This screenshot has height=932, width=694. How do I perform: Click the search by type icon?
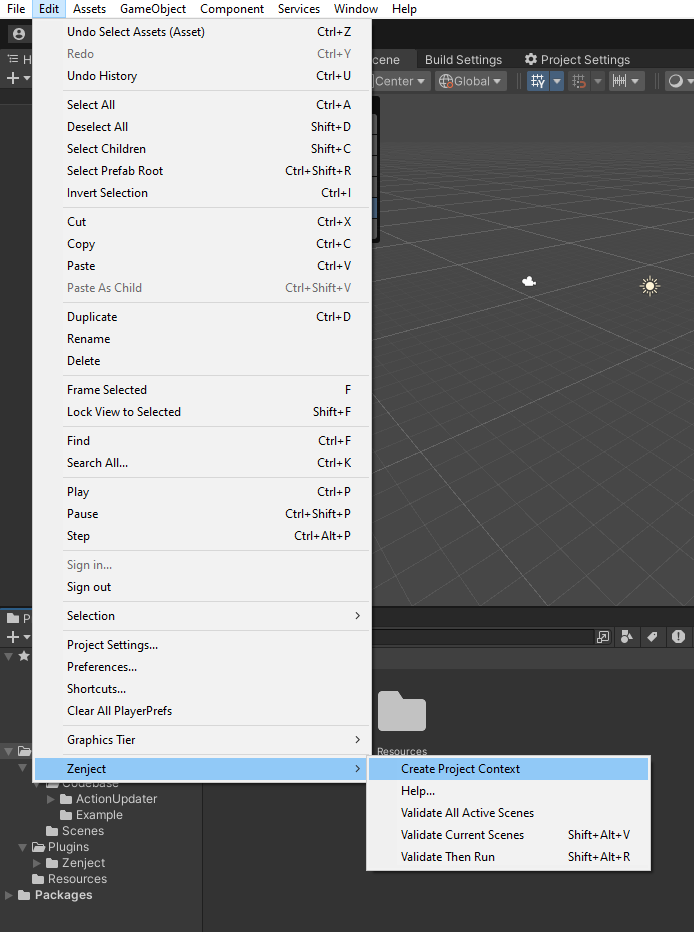click(627, 637)
